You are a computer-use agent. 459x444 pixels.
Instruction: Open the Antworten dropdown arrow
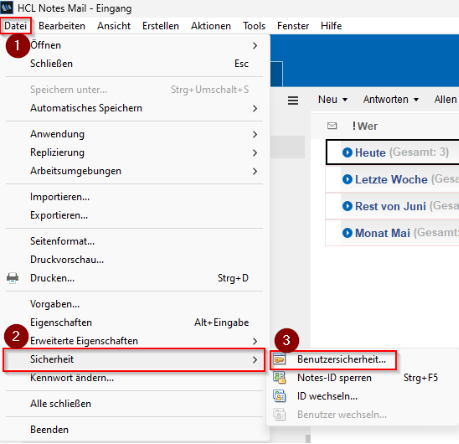click(416, 100)
